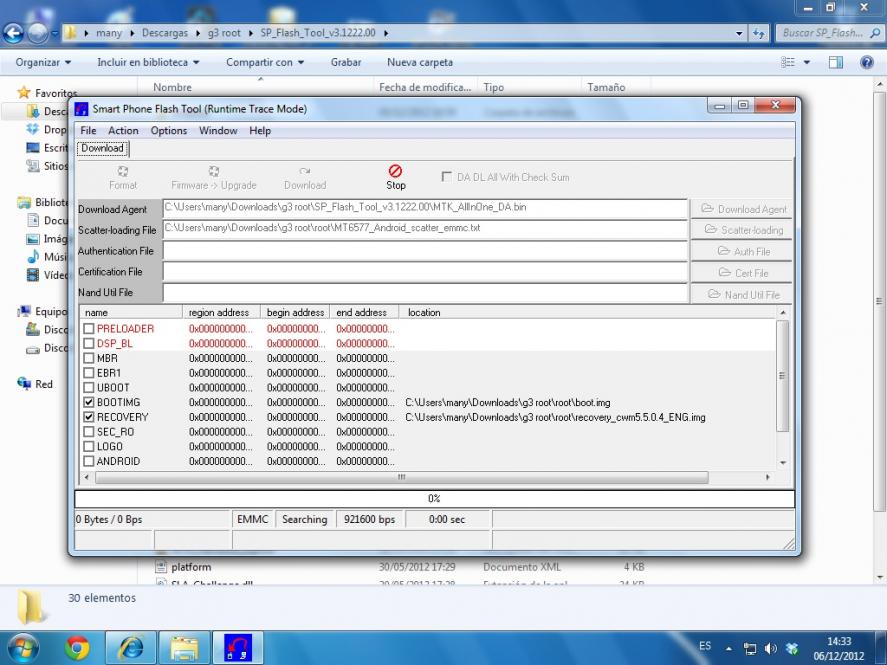Open the File menu in Flash Tool
Image resolution: width=887 pixels, height=665 pixels.
tap(88, 131)
